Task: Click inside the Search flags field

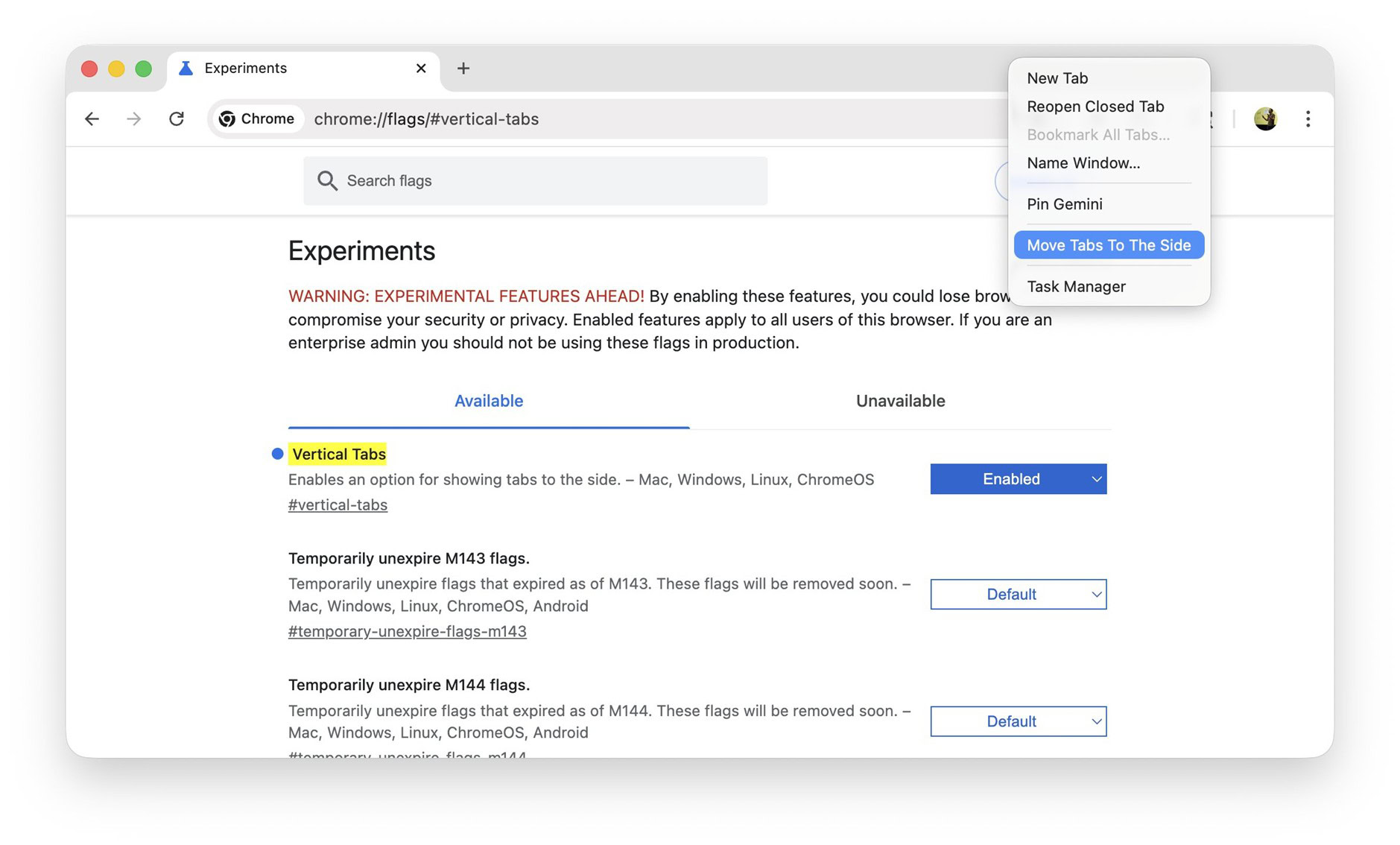Action: [x=522, y=180]
